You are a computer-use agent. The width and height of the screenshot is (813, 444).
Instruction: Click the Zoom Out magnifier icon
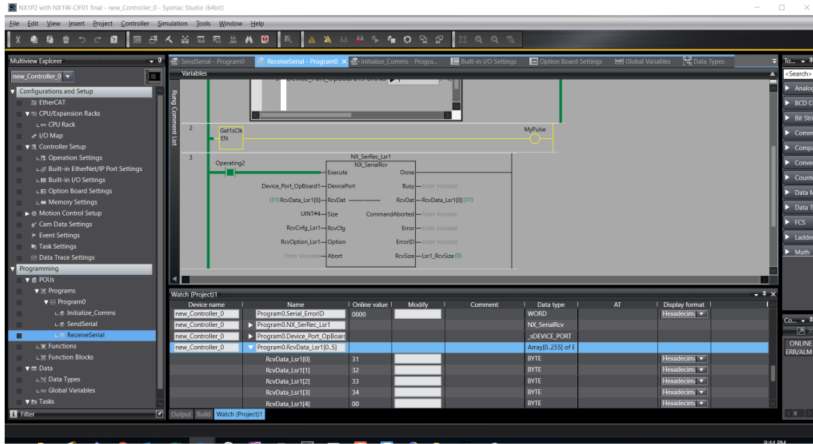(x=495, y=39)
